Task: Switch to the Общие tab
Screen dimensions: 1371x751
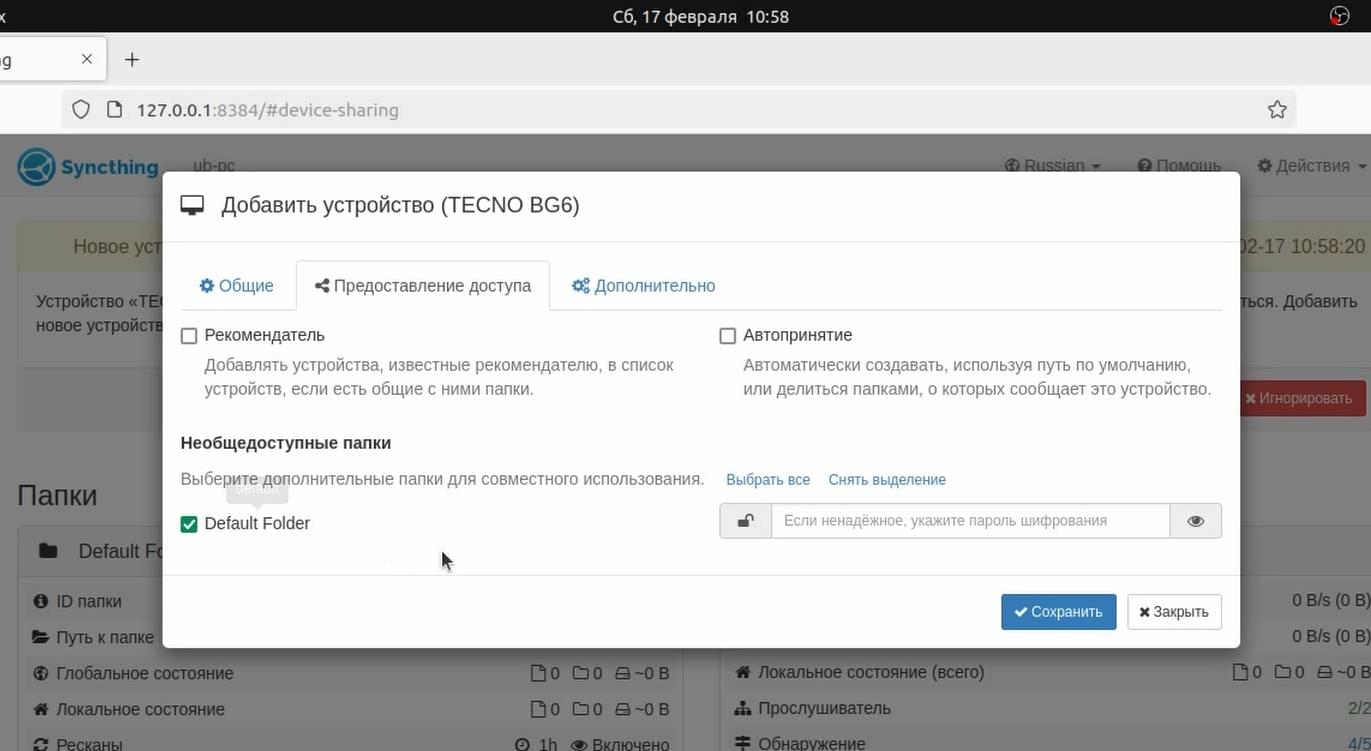Action: [236, 285]
